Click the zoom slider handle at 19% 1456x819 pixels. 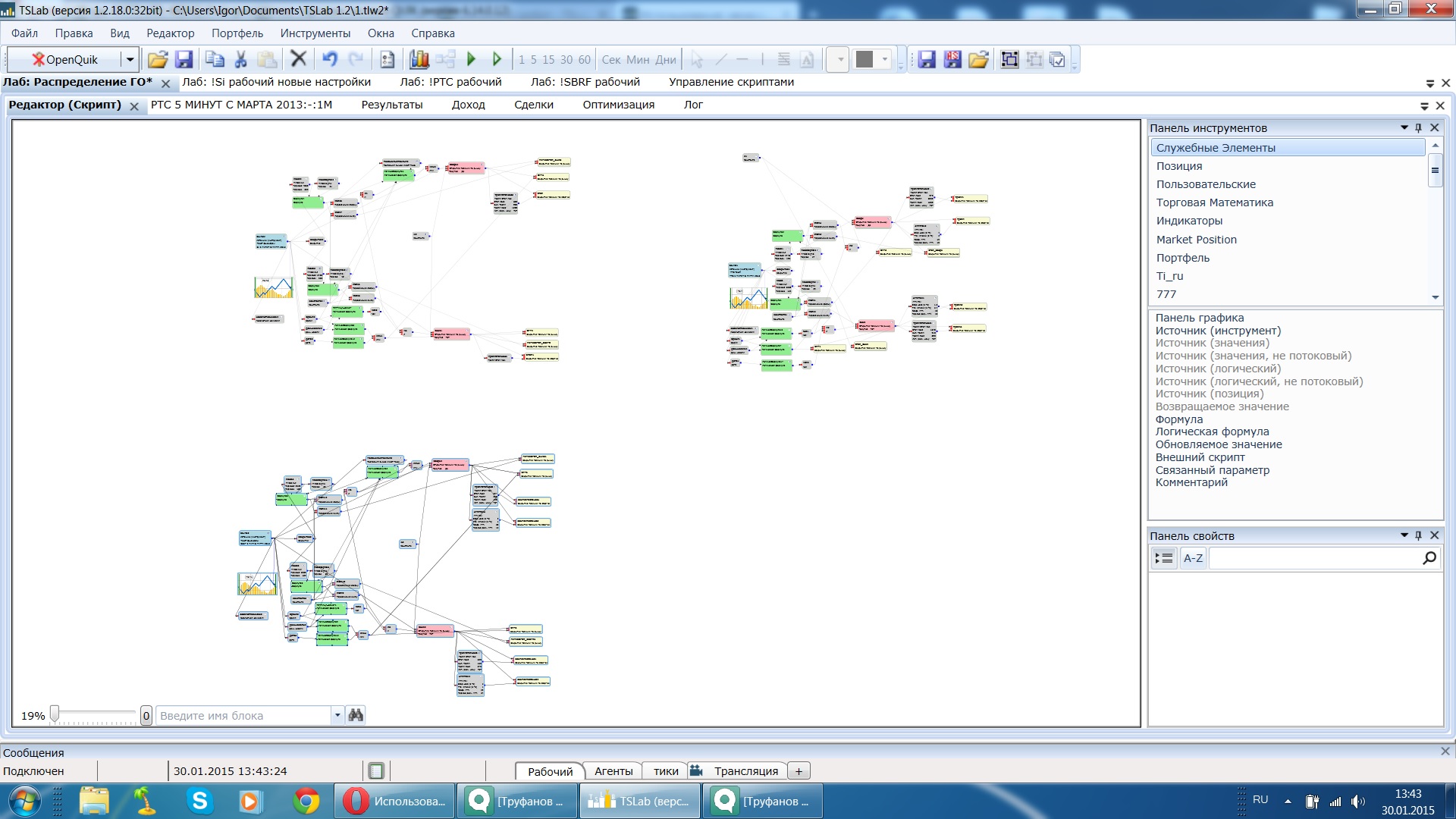[x=55, y=714]
